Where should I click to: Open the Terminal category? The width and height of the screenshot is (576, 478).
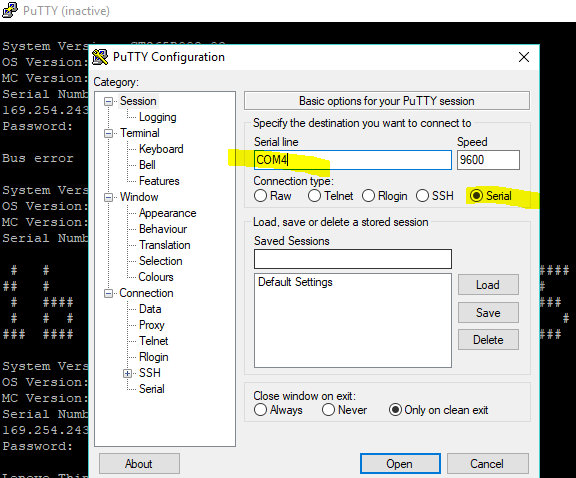tap(140, 133)
